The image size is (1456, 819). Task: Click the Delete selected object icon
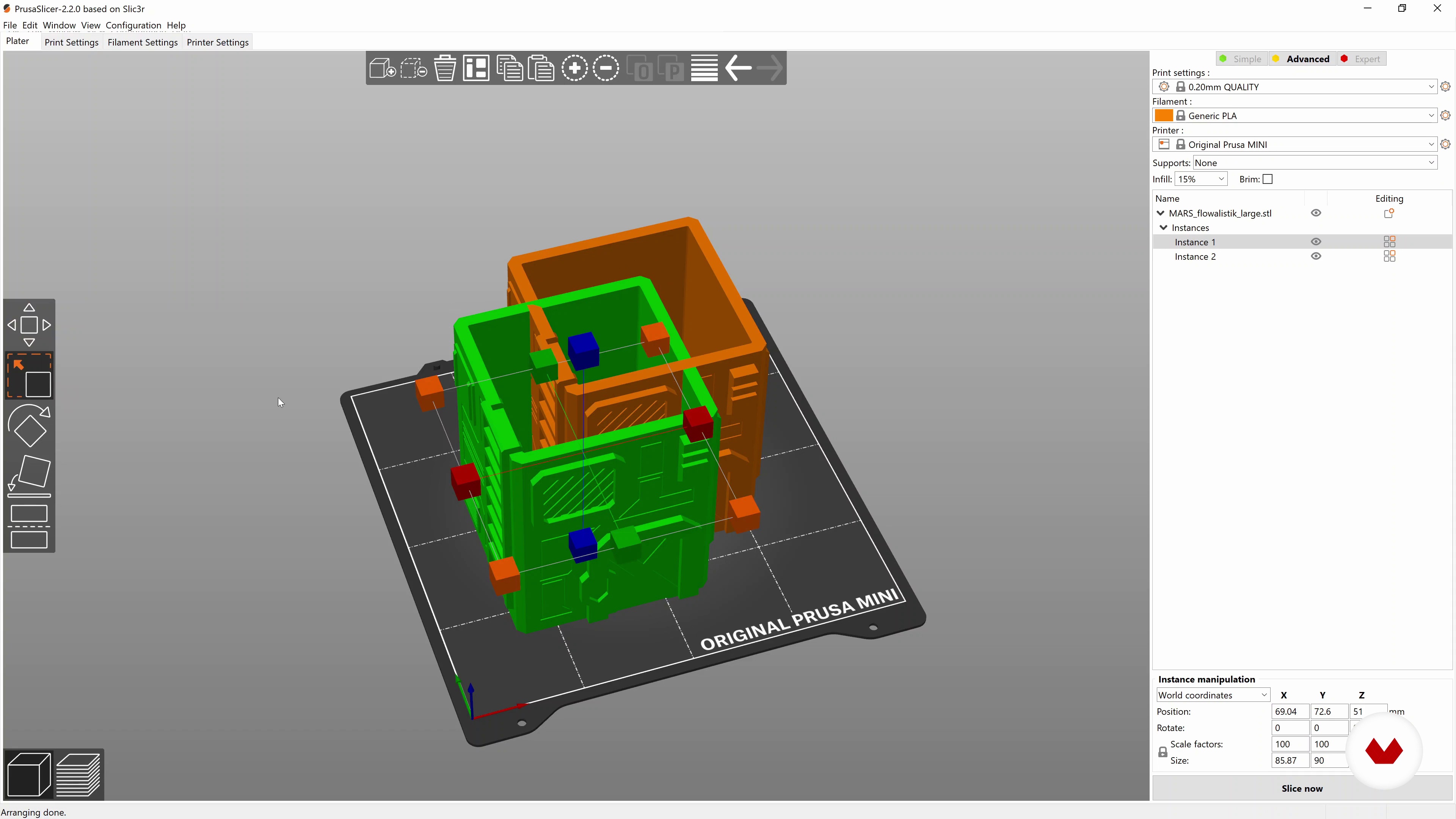pos(414,68)
